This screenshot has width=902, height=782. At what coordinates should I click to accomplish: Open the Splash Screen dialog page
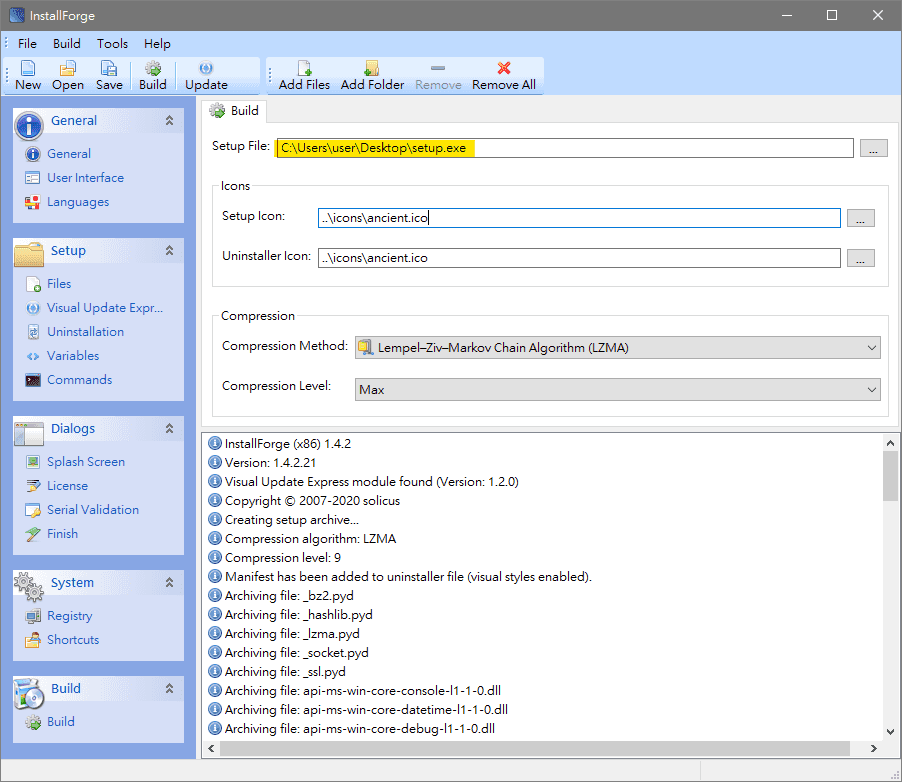tap(86, 461)
